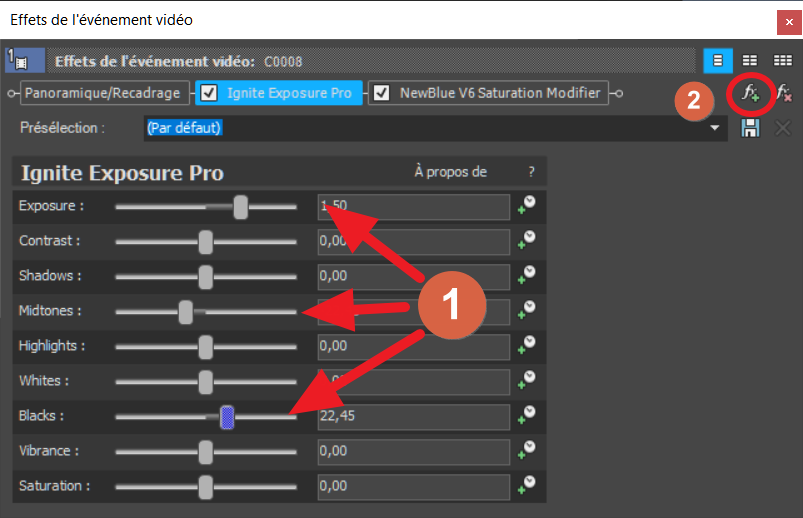Click the Blacks value field showing 22,45
The height and width of the screenshot is (518, 803).
414,417
